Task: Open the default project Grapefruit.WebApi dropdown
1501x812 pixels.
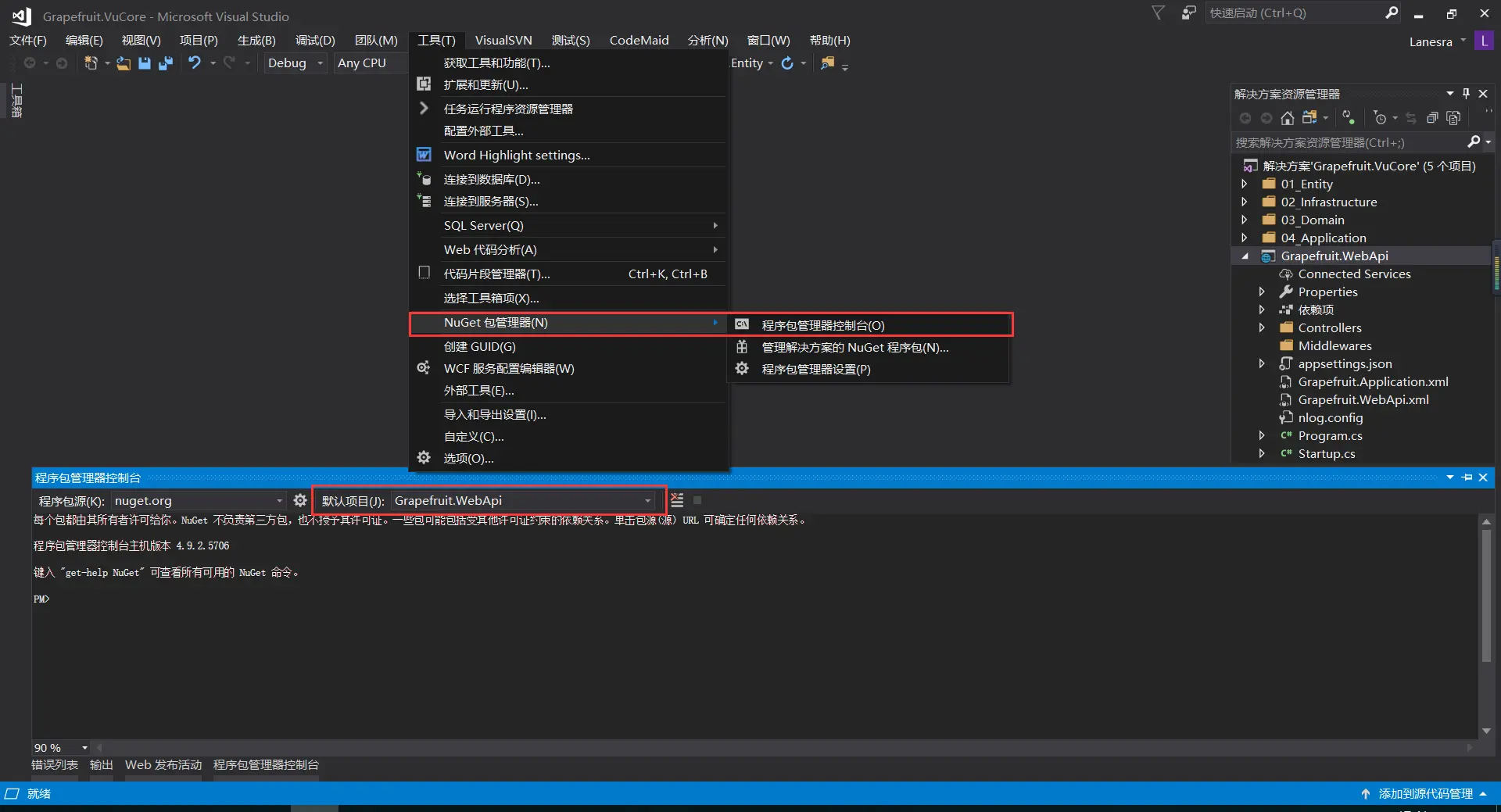Action: 523,501
